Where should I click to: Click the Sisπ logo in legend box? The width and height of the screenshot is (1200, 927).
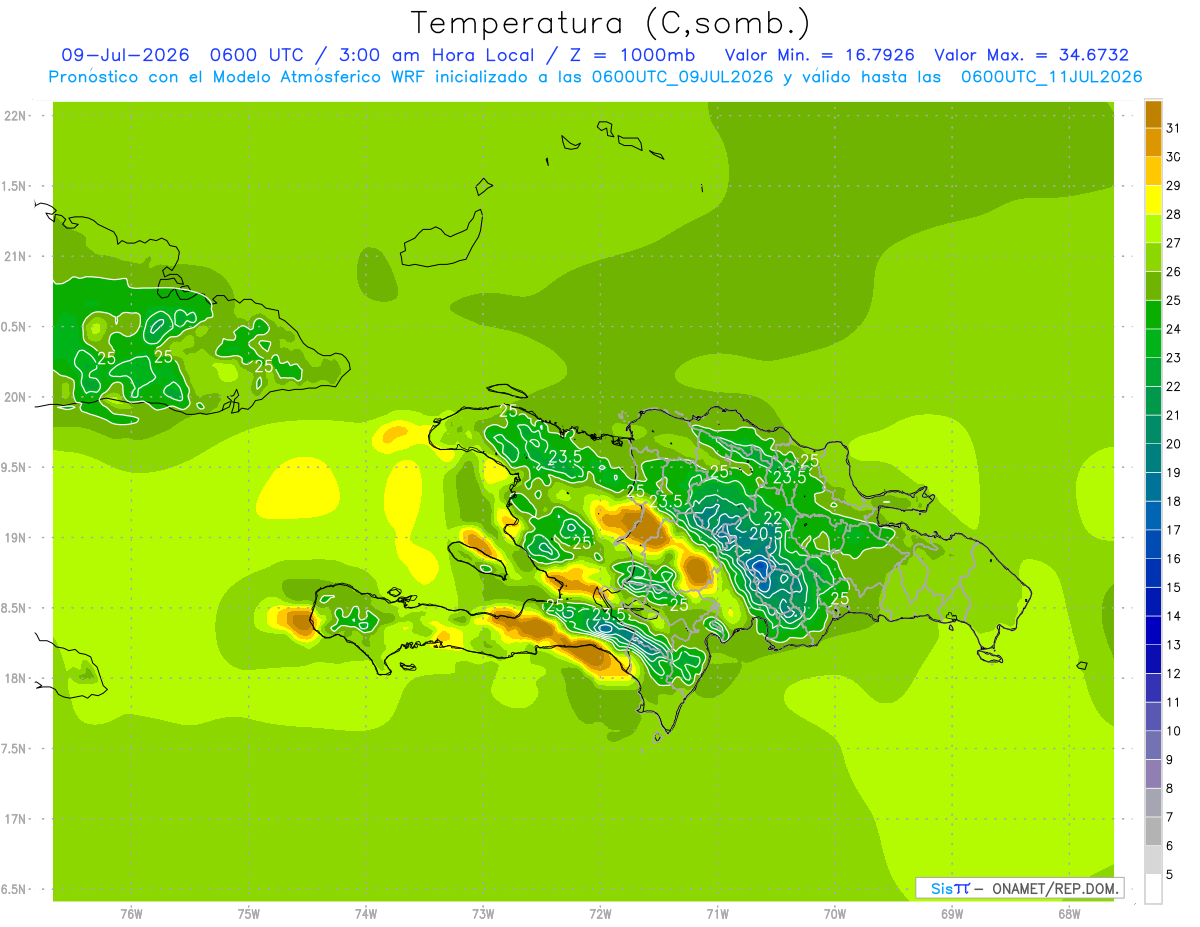pyautogui.click(x=950, y=888)
